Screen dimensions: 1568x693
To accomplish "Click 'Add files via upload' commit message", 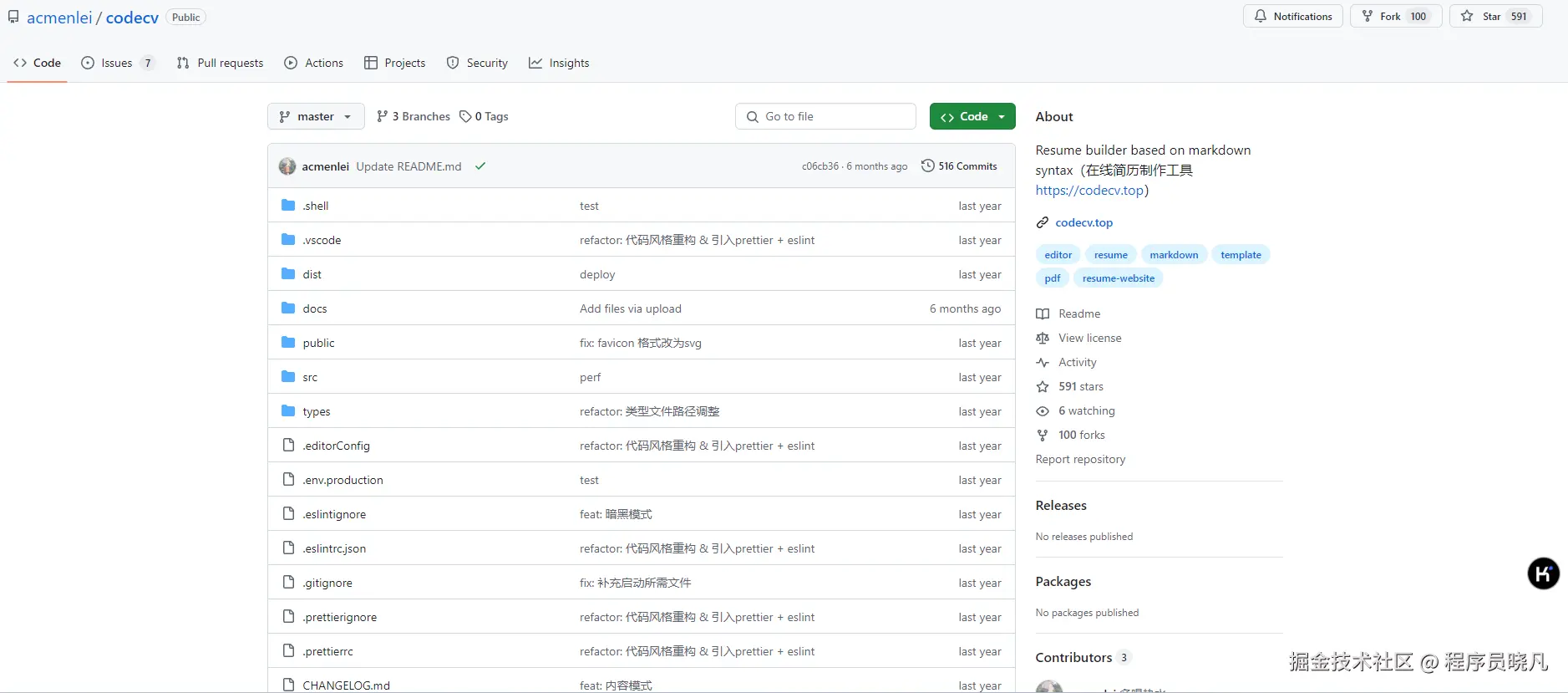I will coord(631,308).
